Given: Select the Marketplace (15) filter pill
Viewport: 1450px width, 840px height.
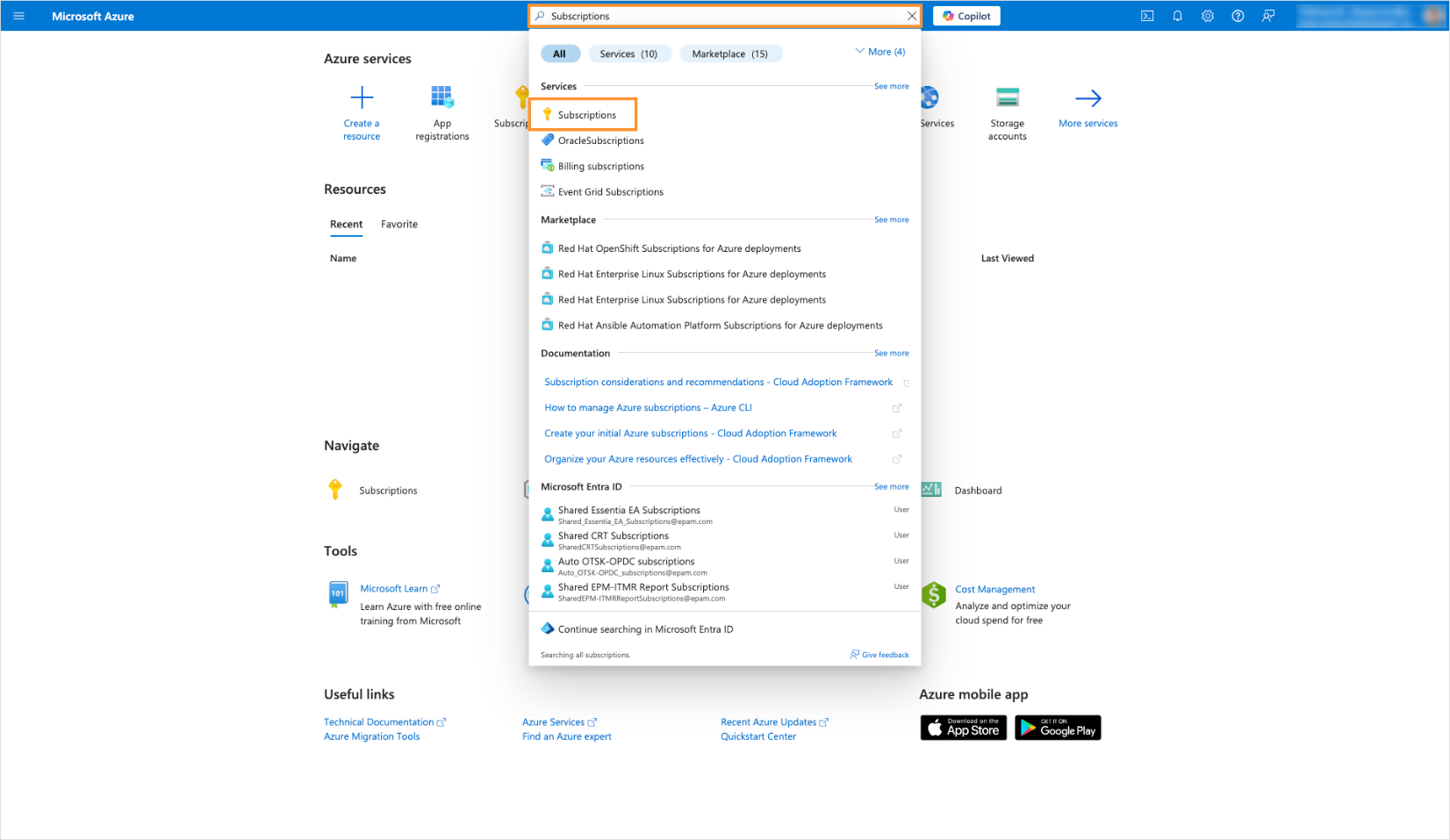Looking at the screenshot, I should (729, 54).
